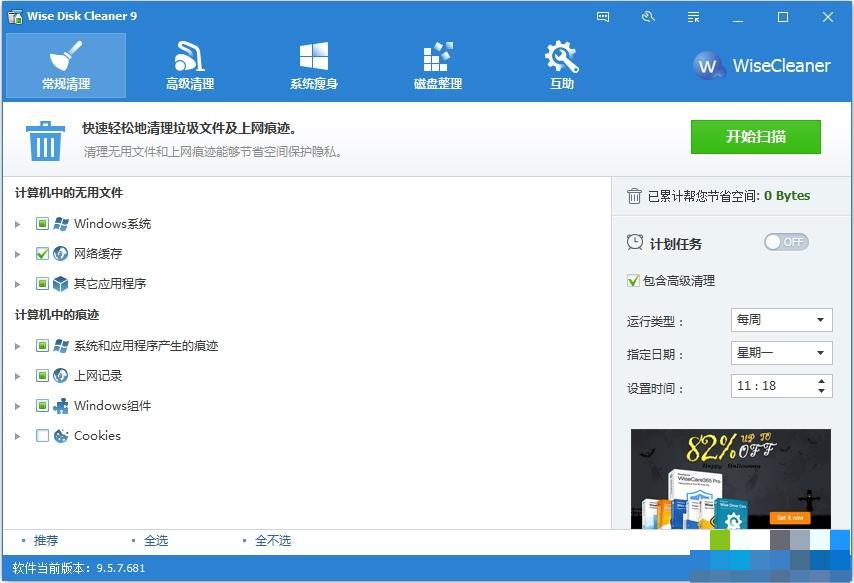This screenshot has width=854, height=583.
Task: Turn on the 计划任务 OFF switch
Action: coord(786,242)
